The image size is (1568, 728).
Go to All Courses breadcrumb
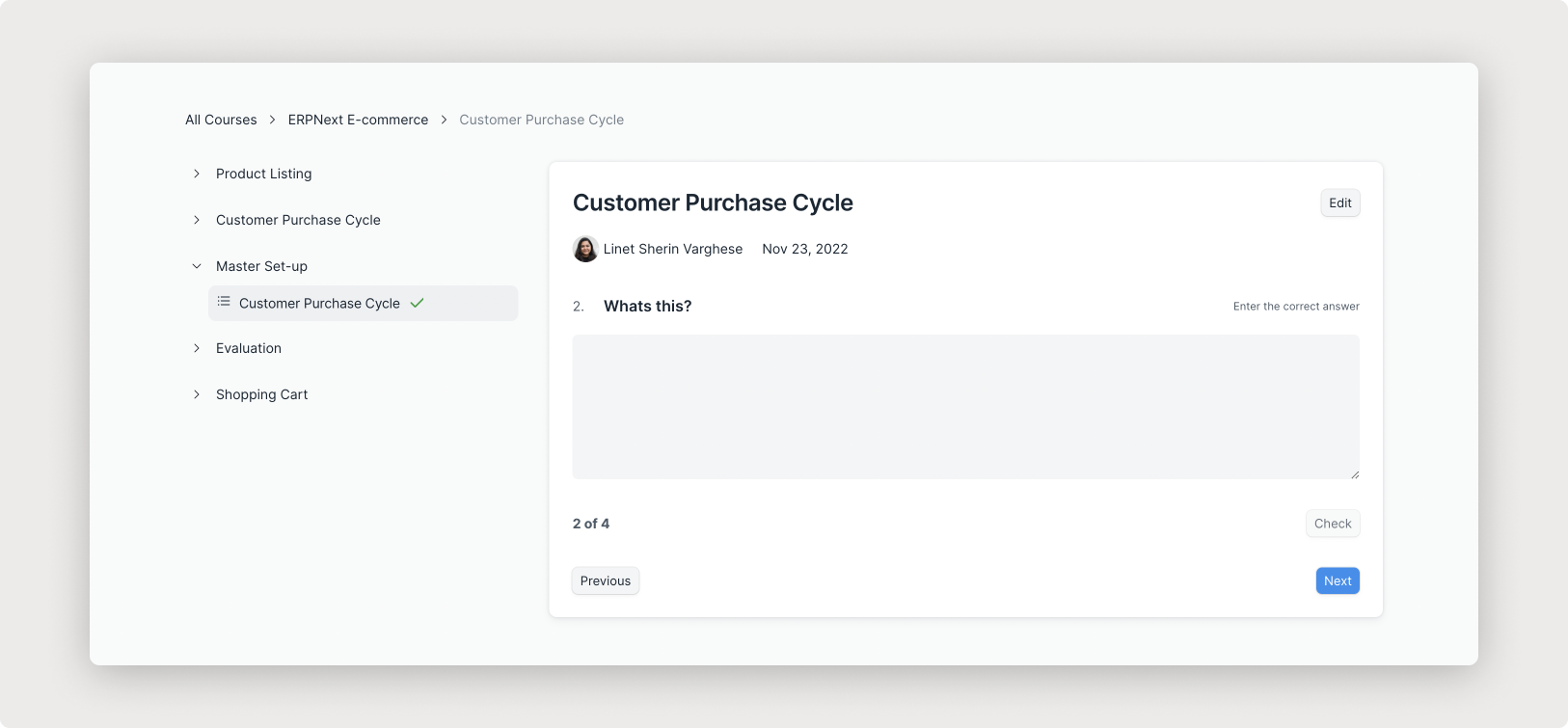(x=221, y=120)
